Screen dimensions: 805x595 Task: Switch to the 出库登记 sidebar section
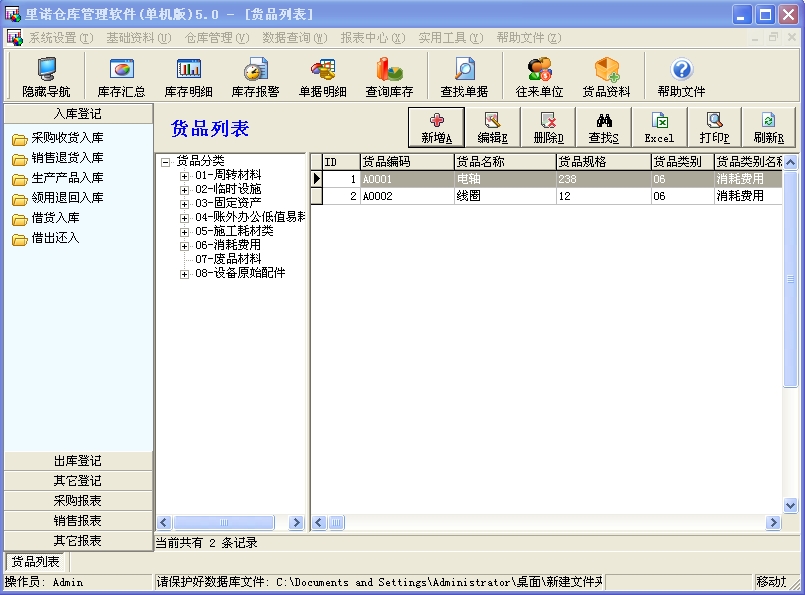(77, 461)
